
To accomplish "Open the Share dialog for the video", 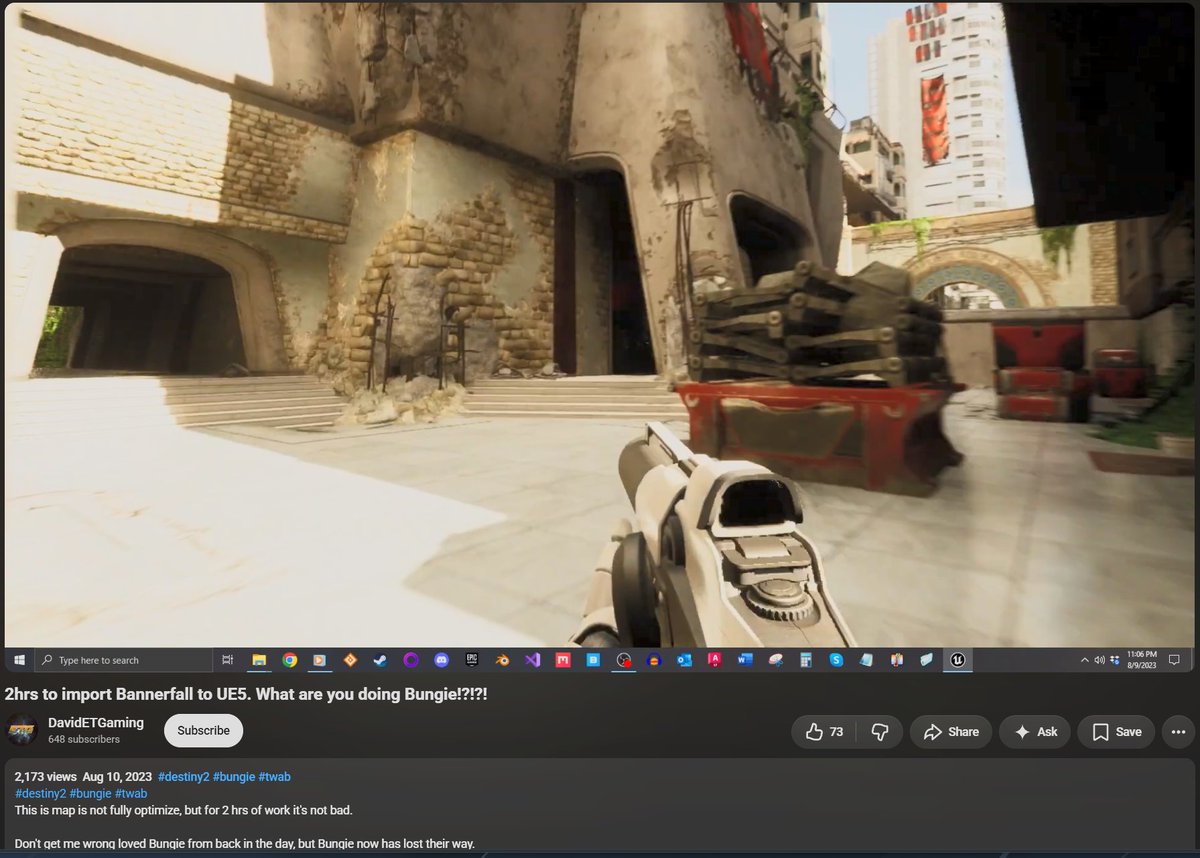I will coord(951,732).
